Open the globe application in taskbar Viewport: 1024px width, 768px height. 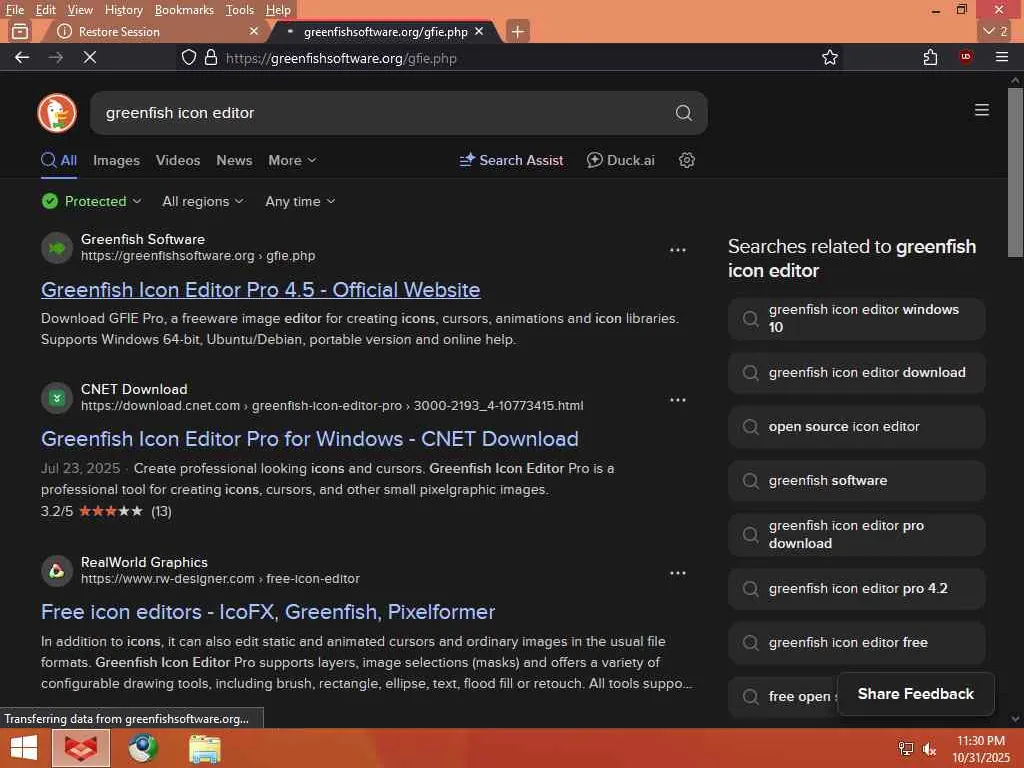coord(143,748)
